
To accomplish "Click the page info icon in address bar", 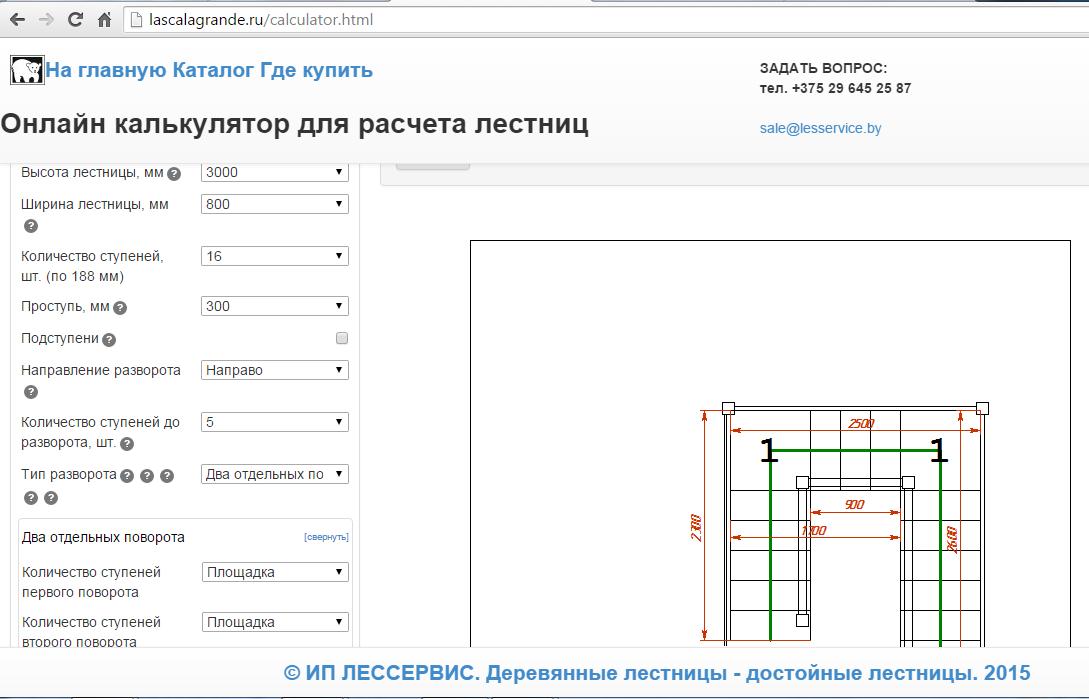I will [137, 19].
